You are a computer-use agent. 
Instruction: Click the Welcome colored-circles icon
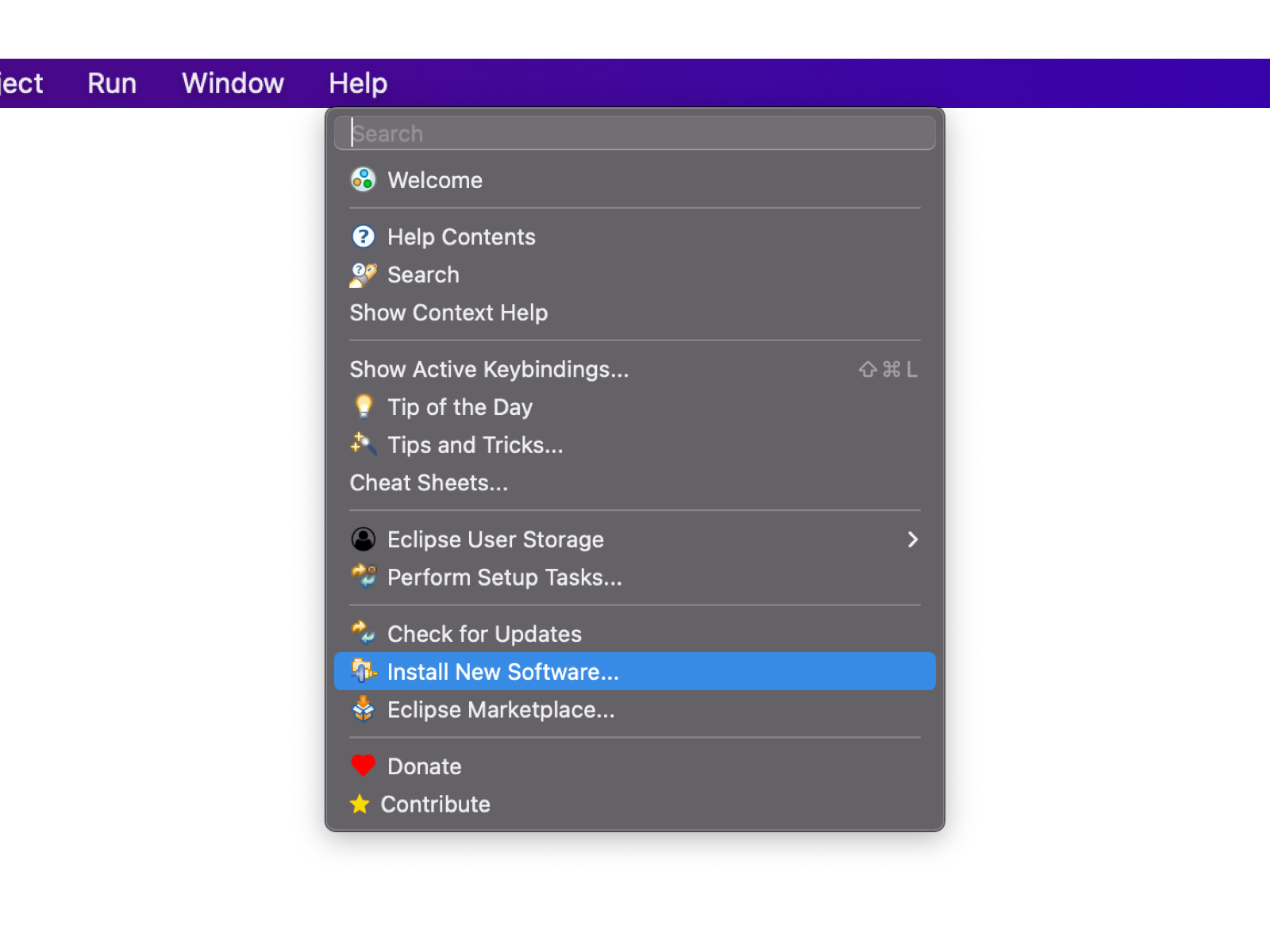click(x=363, y=180)
